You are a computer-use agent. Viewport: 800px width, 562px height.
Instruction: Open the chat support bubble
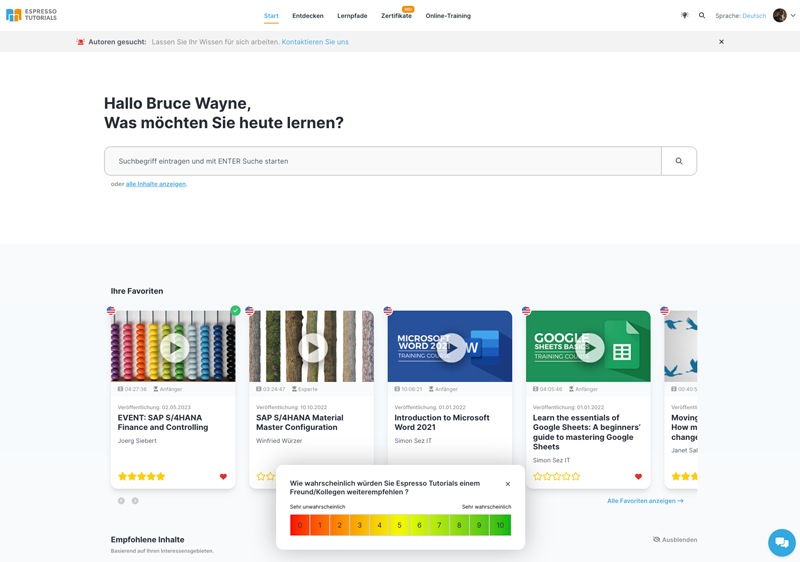click(x=782, y=543)
